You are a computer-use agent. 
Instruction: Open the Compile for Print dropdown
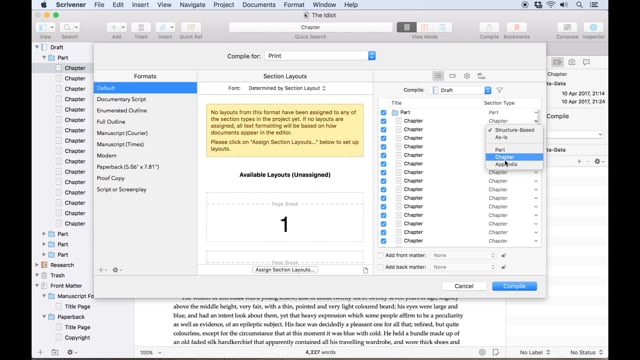(320, 56)
